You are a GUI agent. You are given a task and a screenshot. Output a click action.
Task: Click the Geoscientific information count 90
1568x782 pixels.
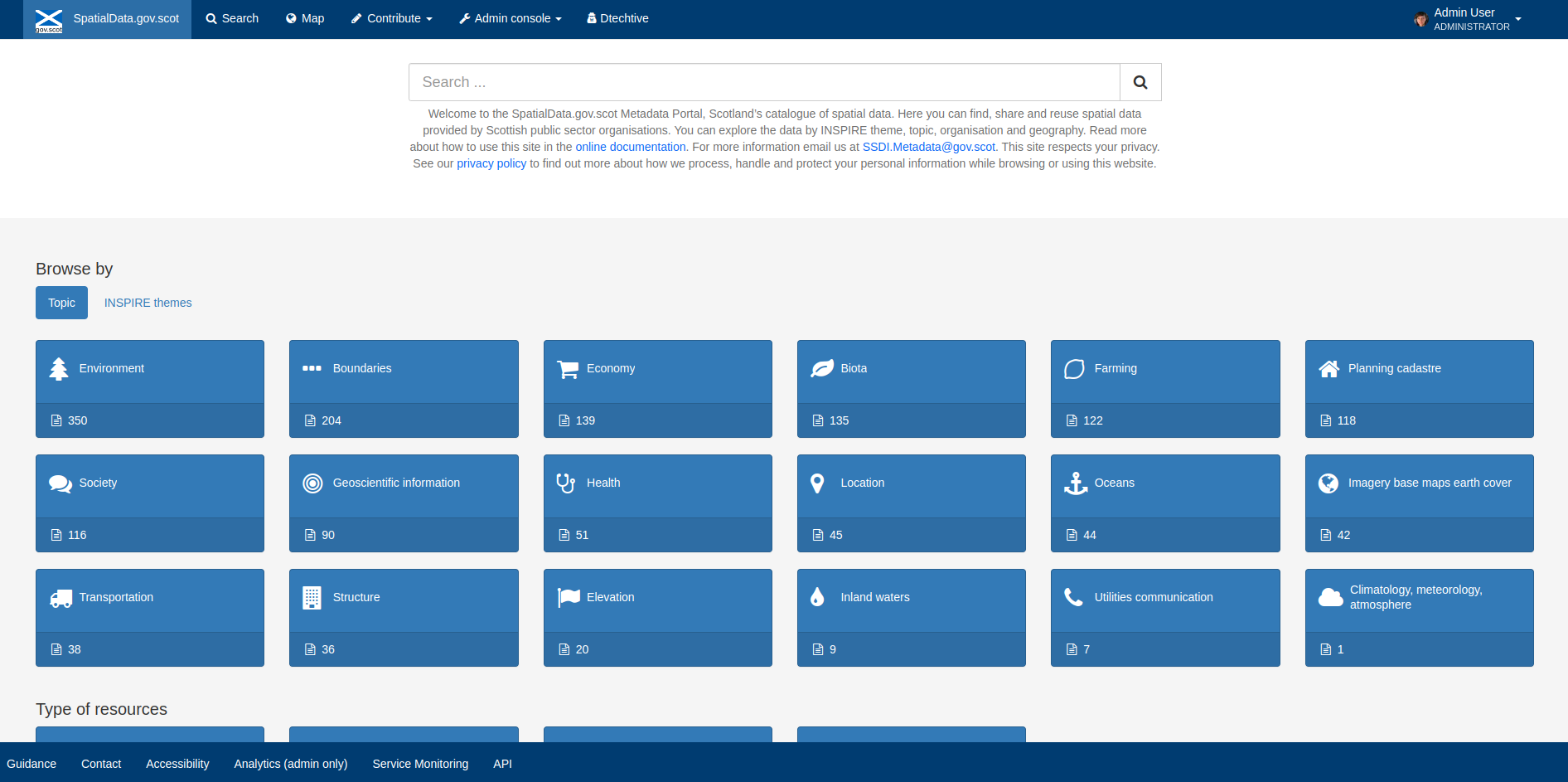click(x=328, y=535)
